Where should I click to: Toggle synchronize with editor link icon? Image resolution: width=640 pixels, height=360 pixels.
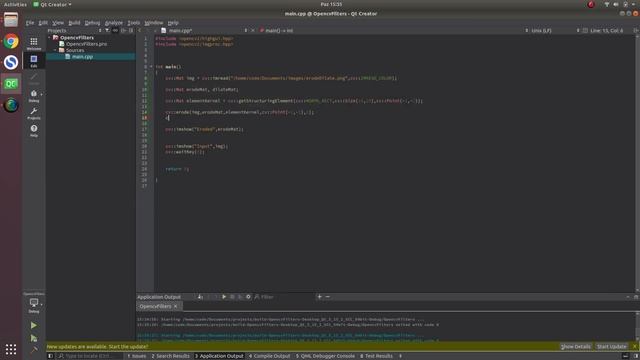[116, 31]
